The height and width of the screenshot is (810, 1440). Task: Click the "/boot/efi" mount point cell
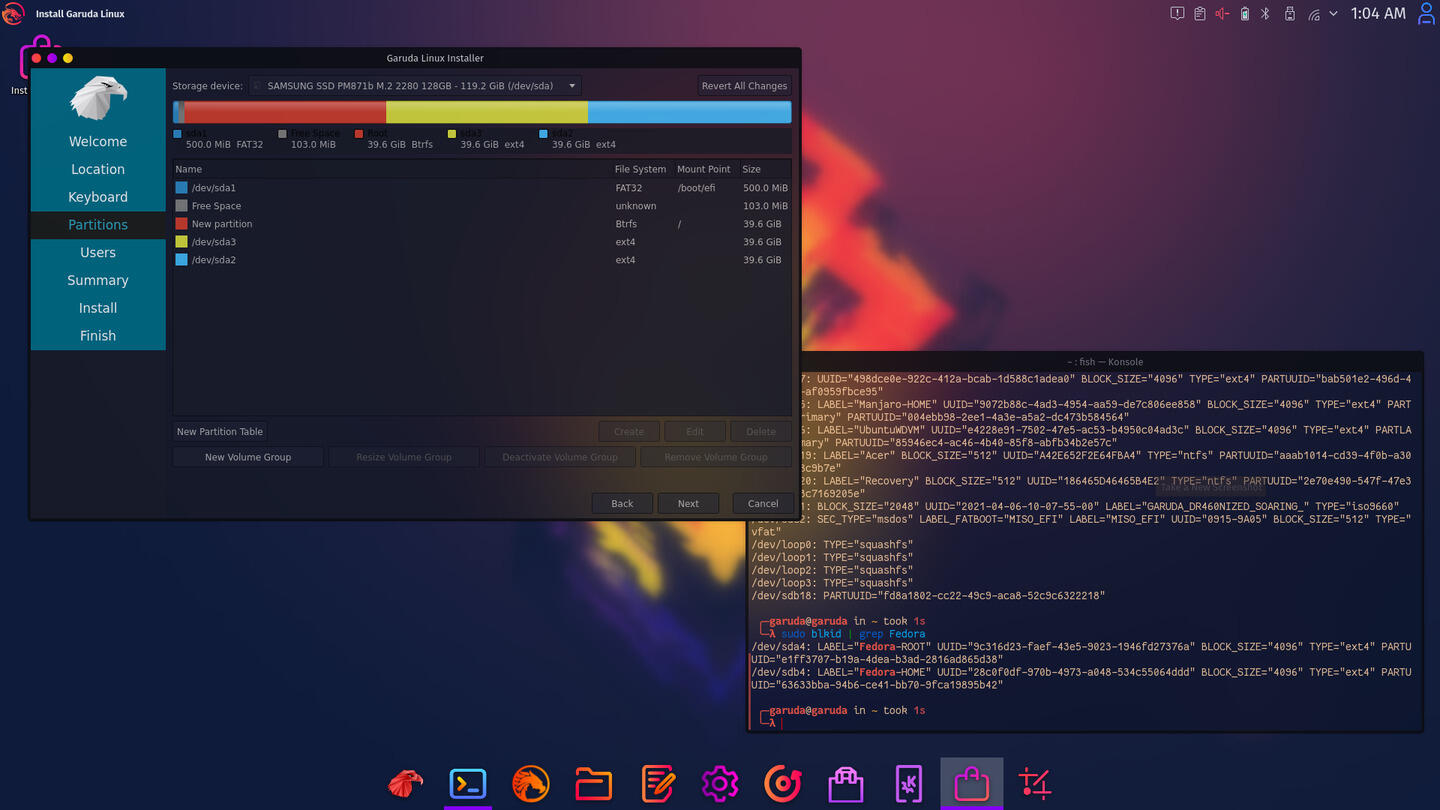(696, 188)
